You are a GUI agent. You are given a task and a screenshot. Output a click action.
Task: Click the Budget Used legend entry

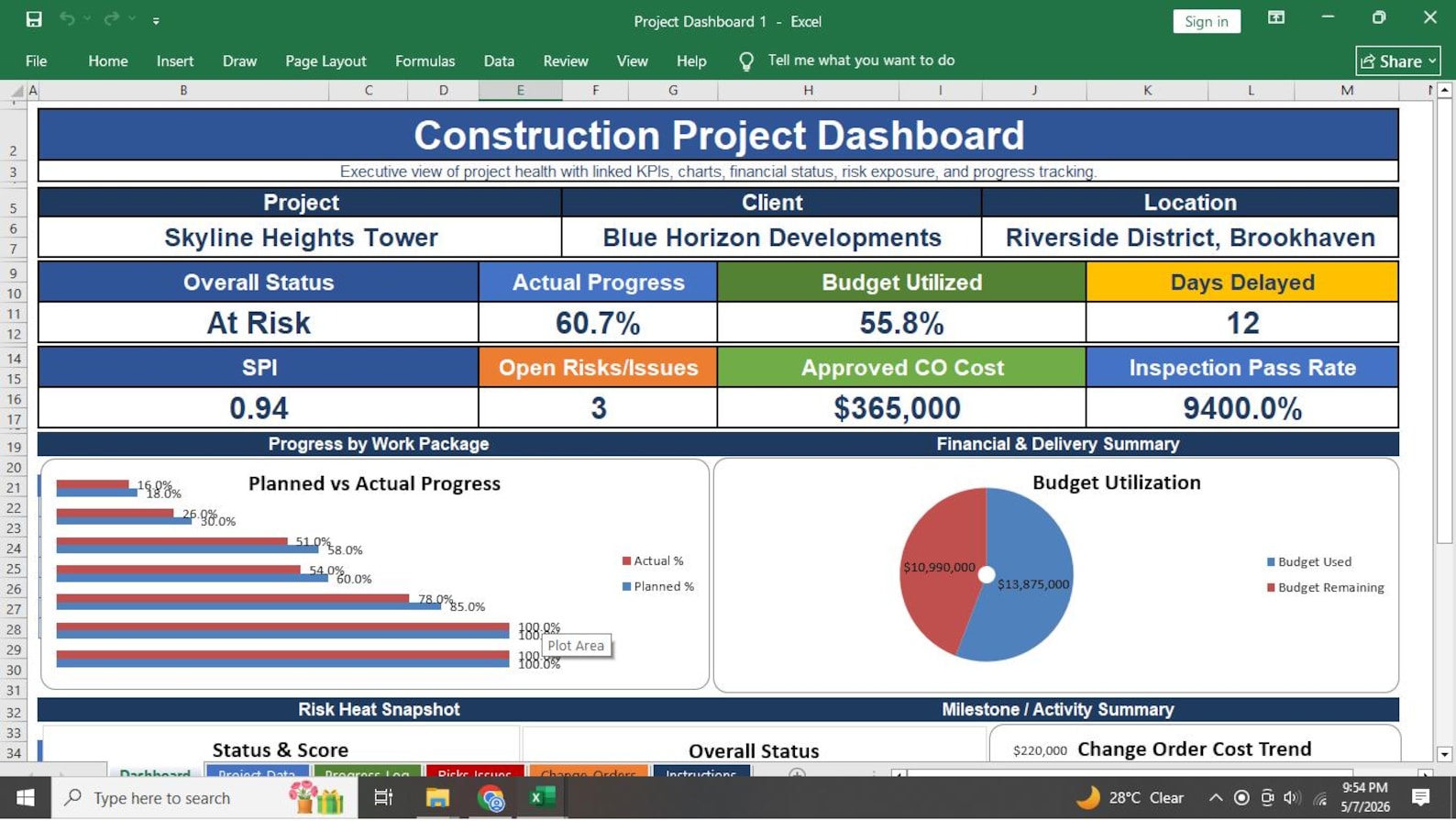click(1309, 561)
